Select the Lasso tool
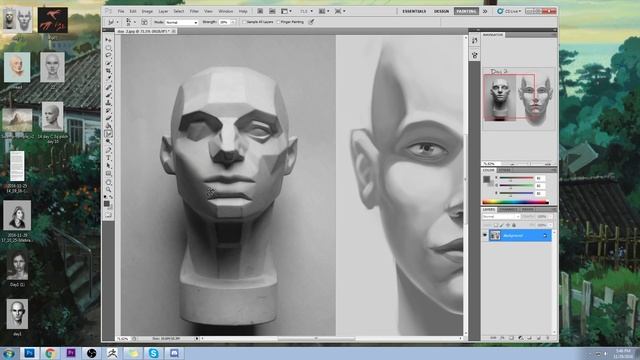The width and height of the screenshot is (640, 360). 108,56
